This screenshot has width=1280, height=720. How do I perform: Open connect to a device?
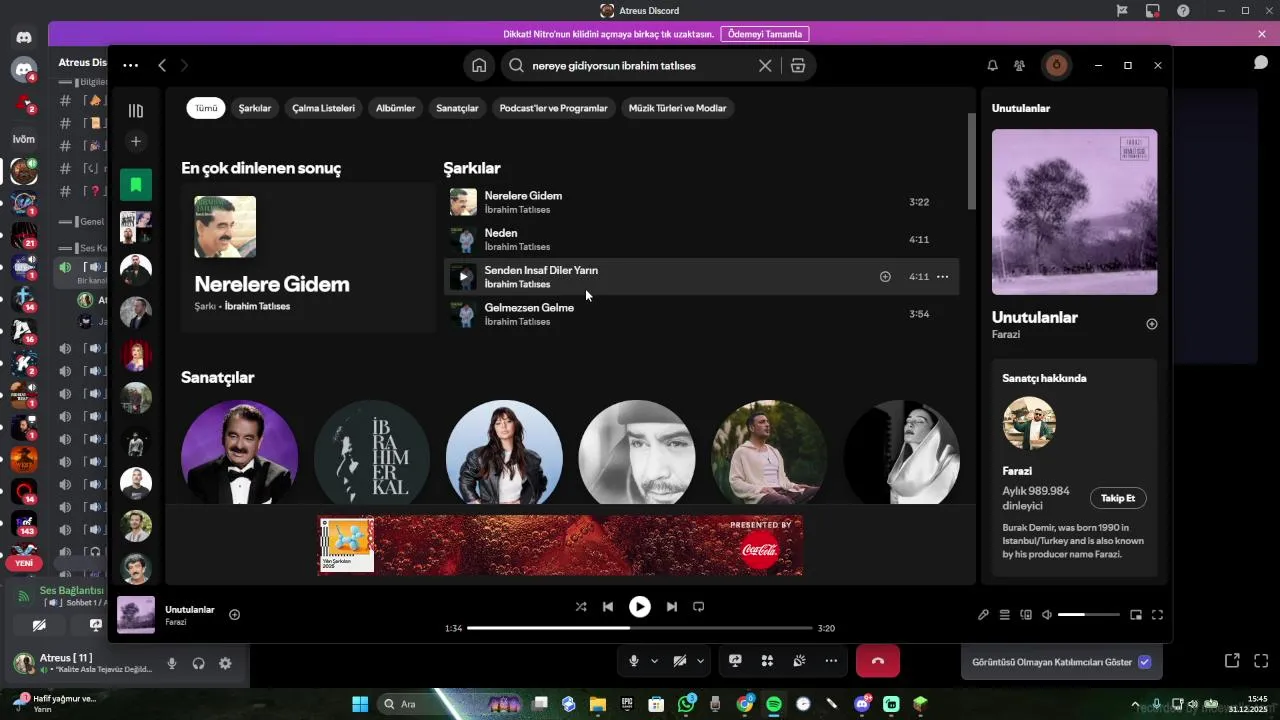(1026, 615)
